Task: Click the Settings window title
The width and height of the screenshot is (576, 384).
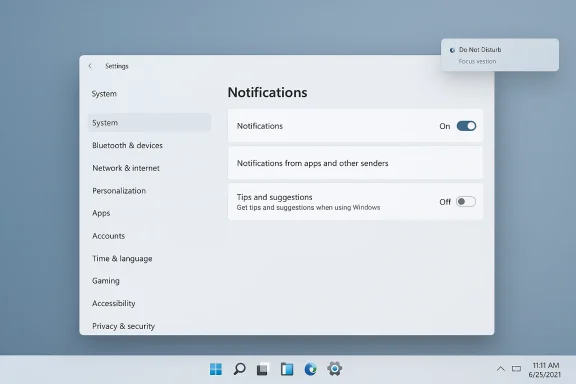Action: [117, 66]
